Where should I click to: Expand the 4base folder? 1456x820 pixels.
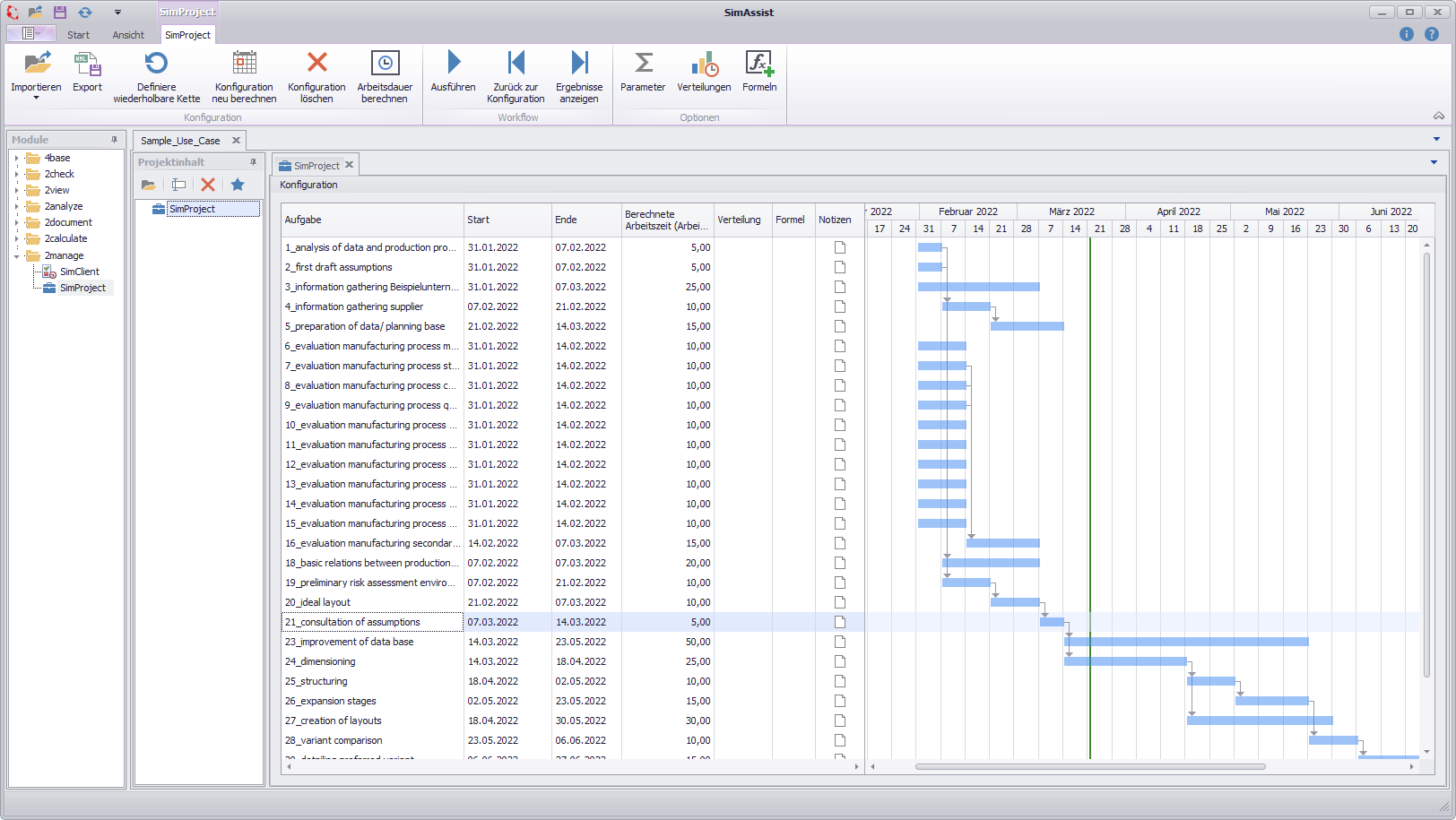tap(17, 157)
